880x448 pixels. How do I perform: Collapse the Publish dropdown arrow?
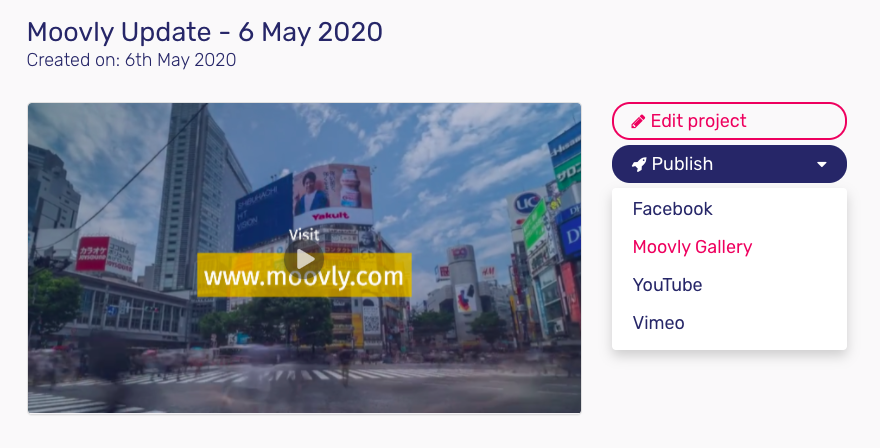pos(822,164)
